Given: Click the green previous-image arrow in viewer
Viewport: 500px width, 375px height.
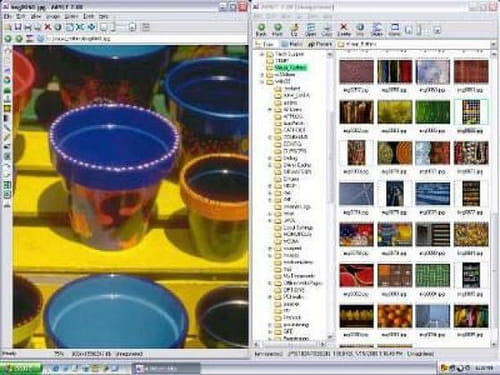Looking at the screenshot, I should coord(8,39).
